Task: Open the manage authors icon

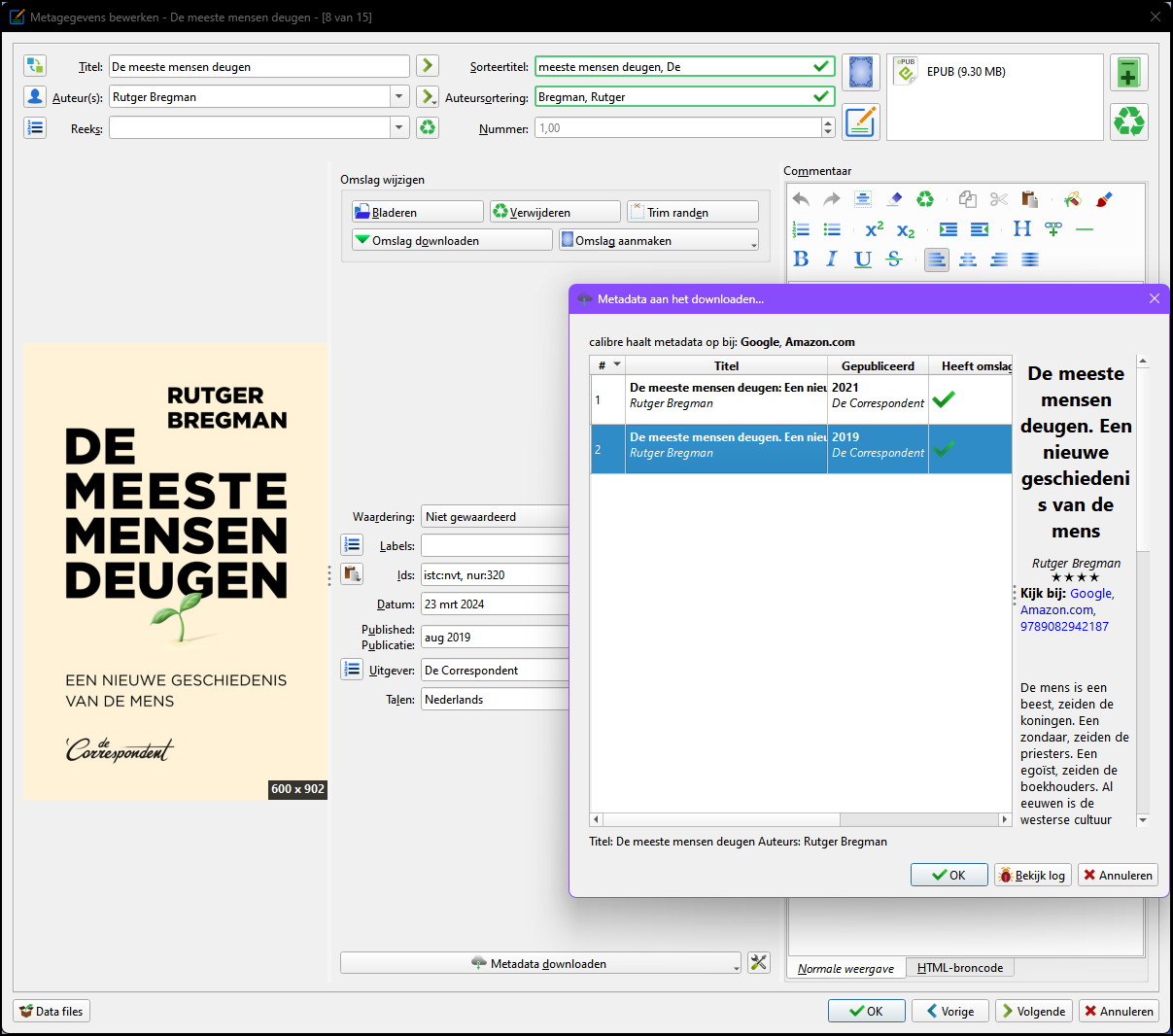Action: (x=35, y=96)
